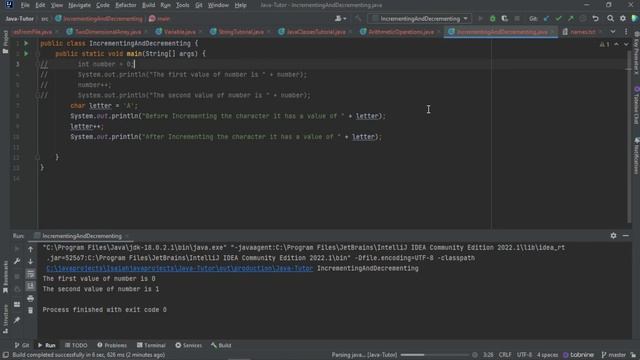Open the Services tool window button
The image size is (640, 360).
point(189,345)
